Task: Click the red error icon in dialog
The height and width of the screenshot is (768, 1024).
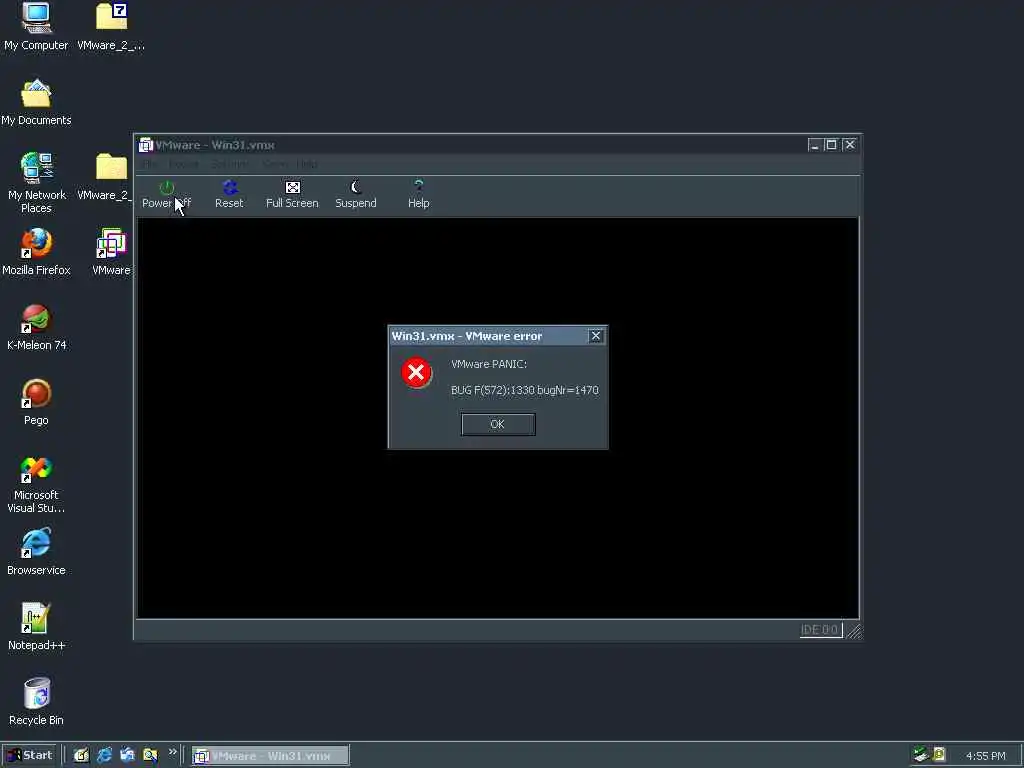Action: 416,373
